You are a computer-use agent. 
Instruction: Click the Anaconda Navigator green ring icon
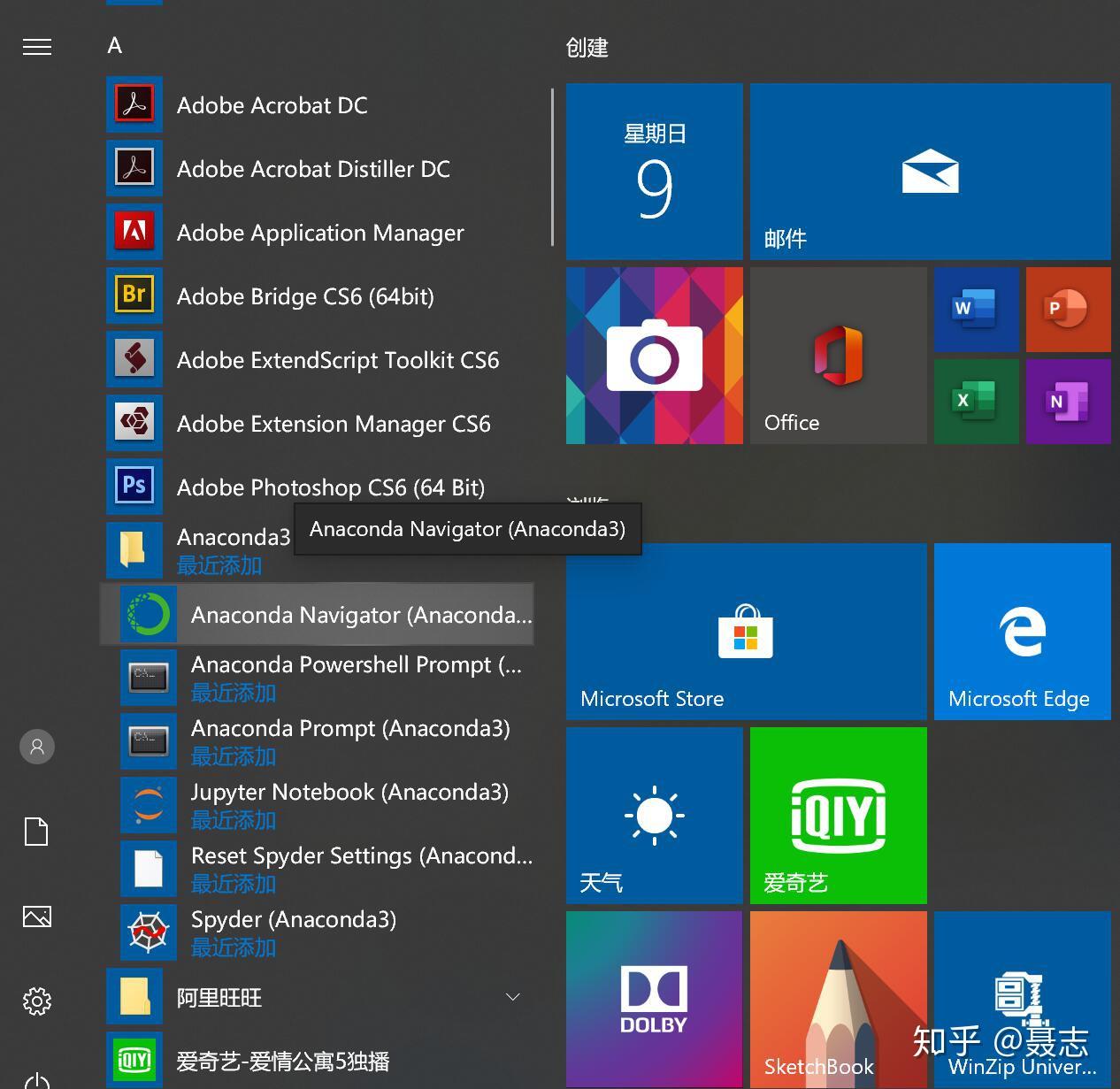click(149, 614)
